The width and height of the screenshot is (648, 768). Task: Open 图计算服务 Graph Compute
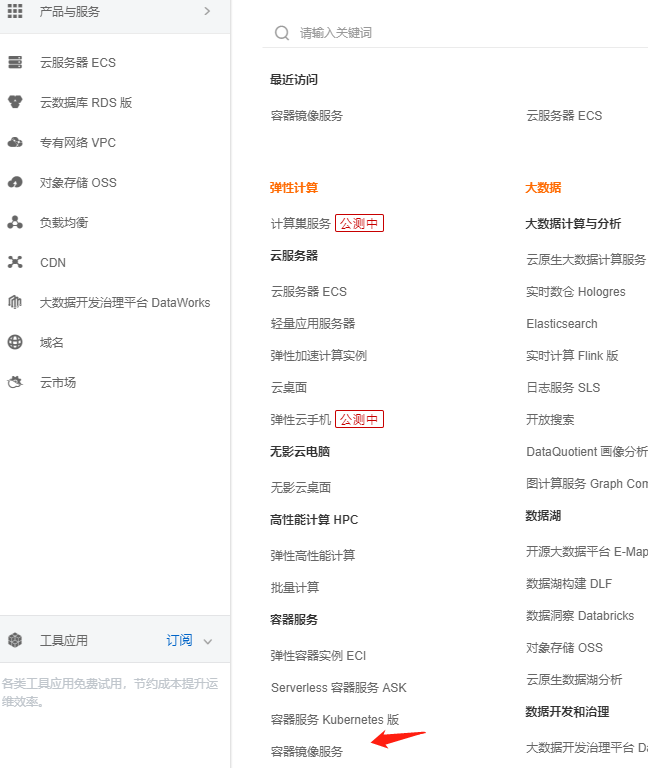[x=587, y=483]
